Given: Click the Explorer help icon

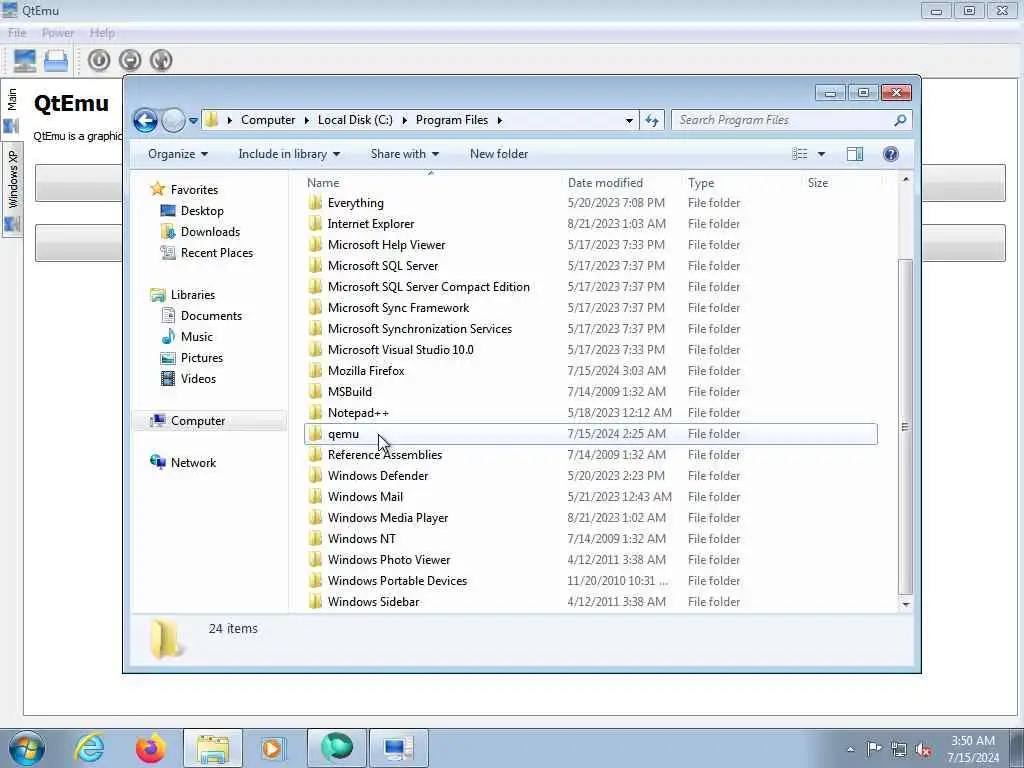Looking at the screenshot, I should click(891, 154).
